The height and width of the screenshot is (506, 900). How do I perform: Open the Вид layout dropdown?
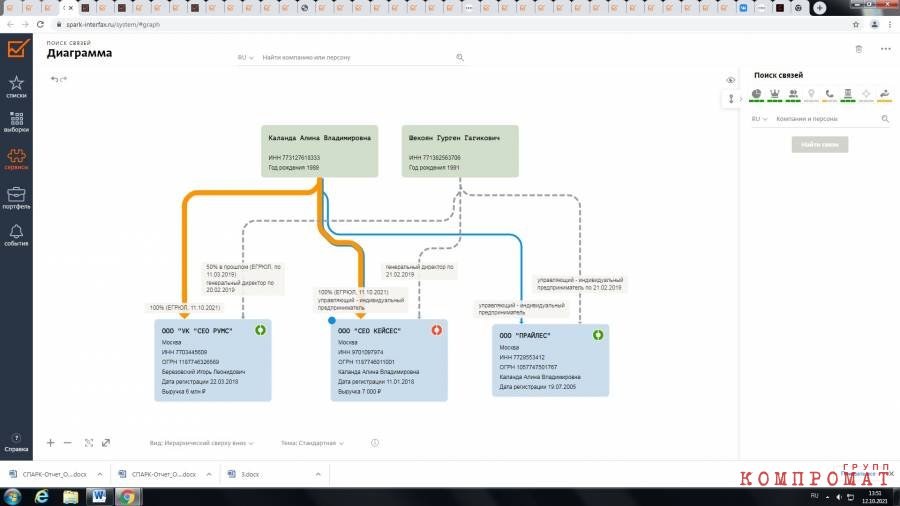pyautogui.click(x=201, y=443)
